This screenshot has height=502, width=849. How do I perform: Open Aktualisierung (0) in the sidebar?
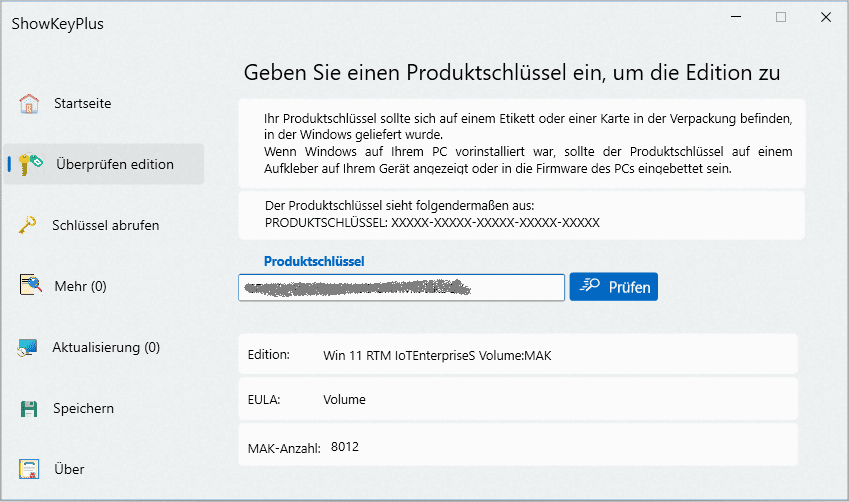pyautogui.click(x=105, y=348)
